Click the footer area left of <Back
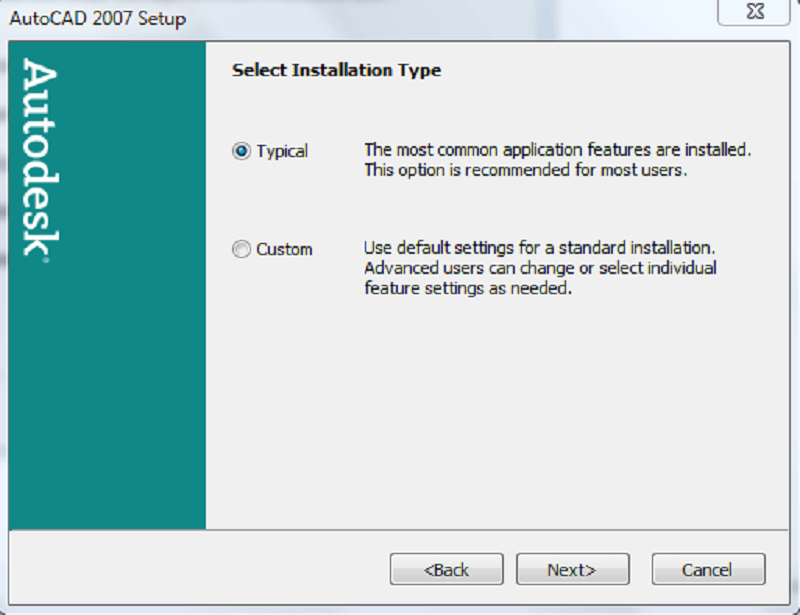The image size is (800, 615). 200,569
